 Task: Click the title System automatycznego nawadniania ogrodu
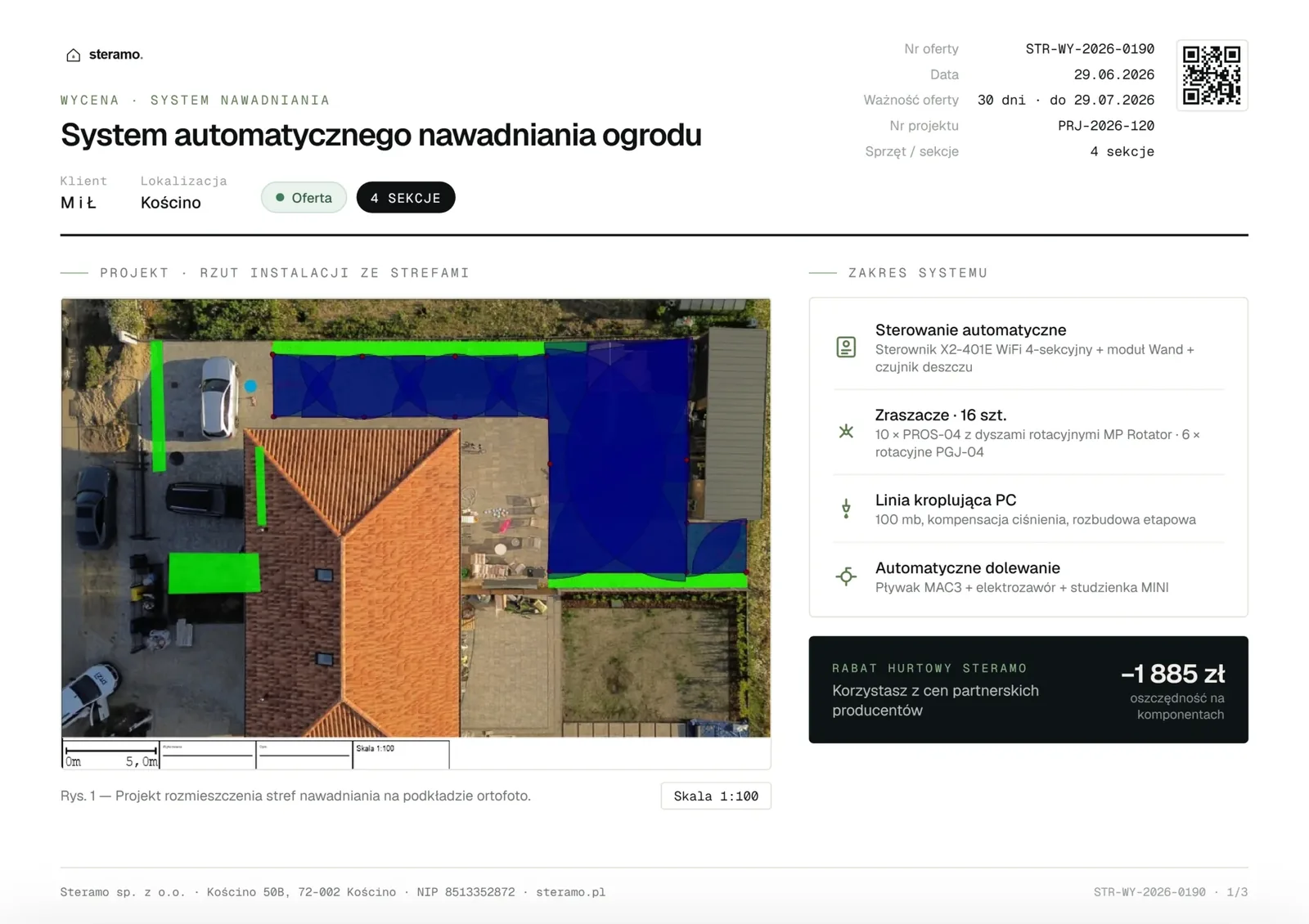[x=381, y=135]
